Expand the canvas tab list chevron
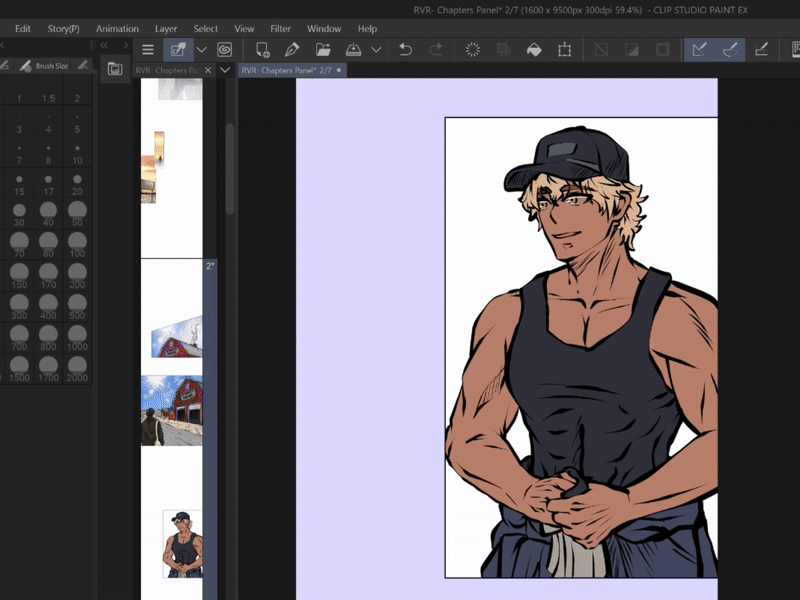This screenshot has height=600, width=800. 225,70
